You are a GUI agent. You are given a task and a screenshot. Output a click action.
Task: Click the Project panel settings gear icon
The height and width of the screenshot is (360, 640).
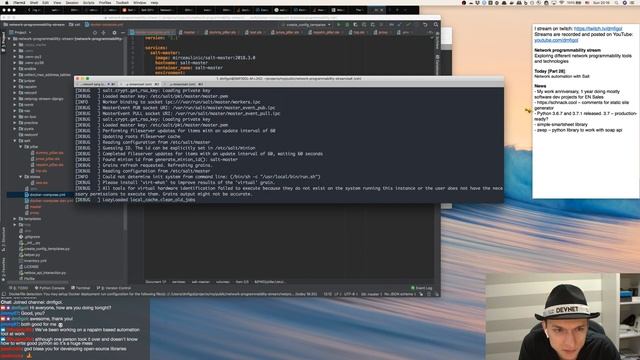(x=114, y=33)
